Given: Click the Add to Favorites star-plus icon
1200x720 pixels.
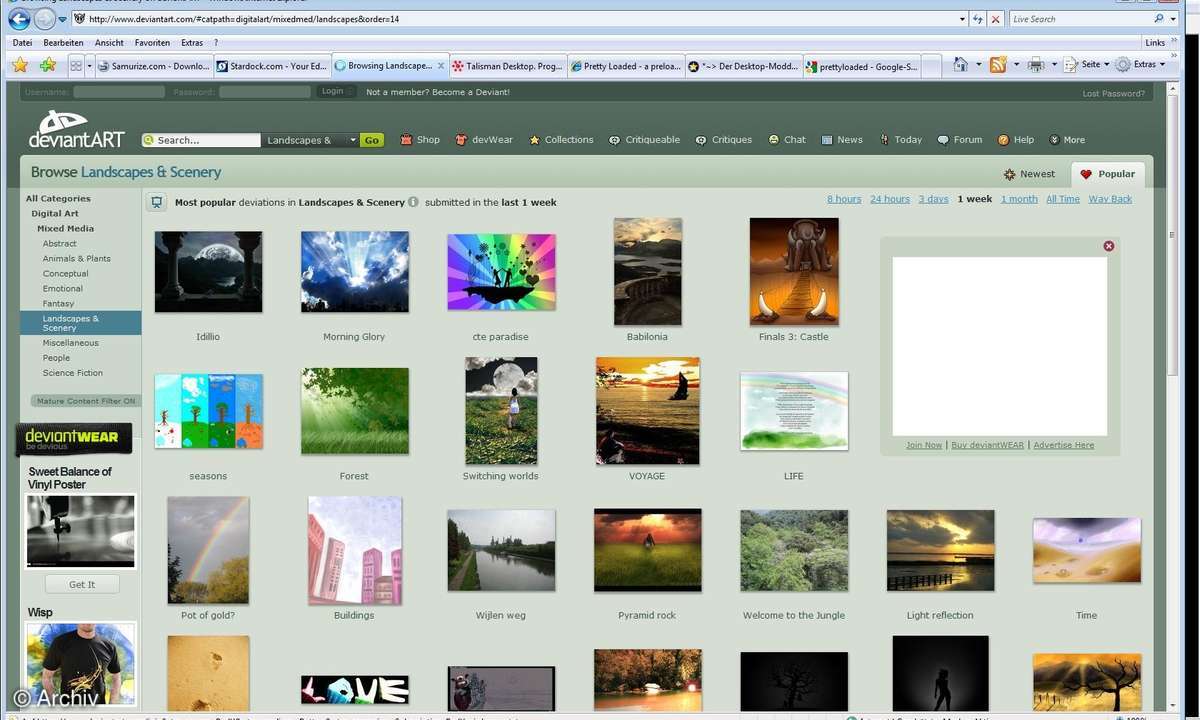Looking at the screenshot, I should coord(47,65).
